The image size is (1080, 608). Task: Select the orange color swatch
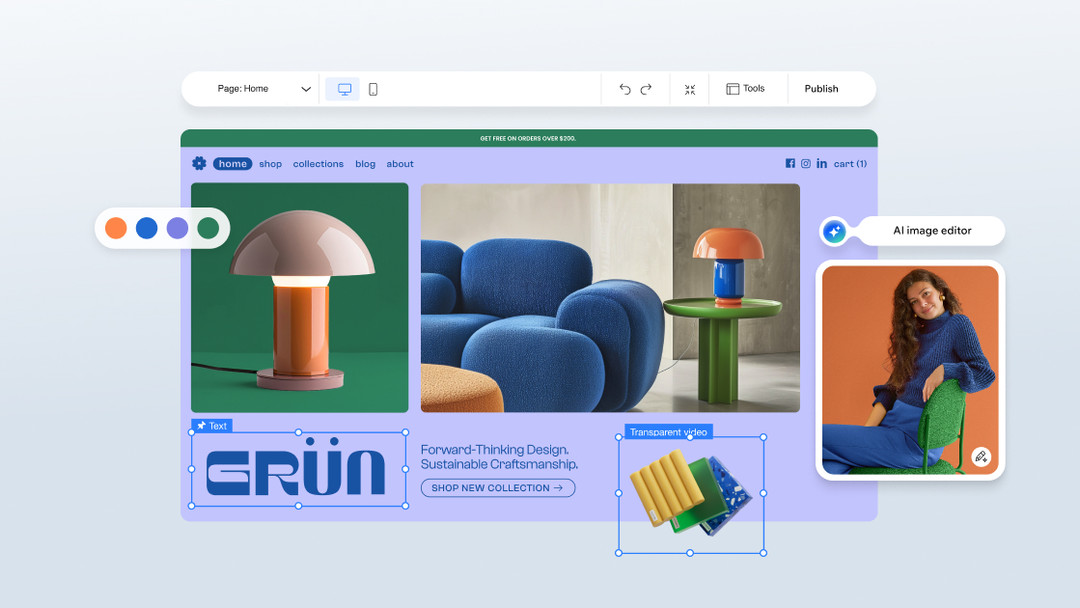click(x=116, y=228)
